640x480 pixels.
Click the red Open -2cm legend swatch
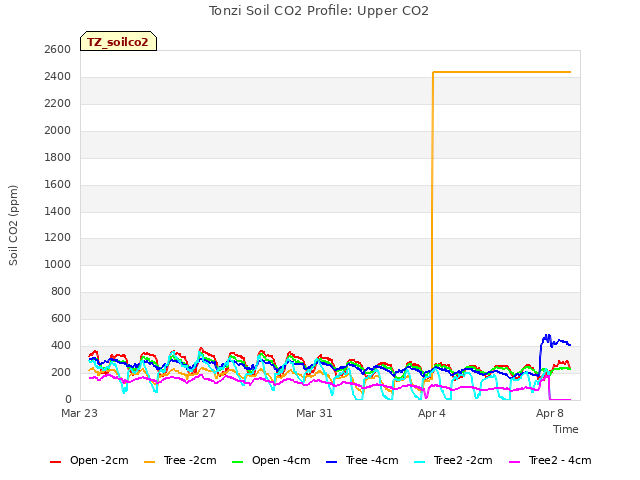pyautogui.click(x=55, y=462)
